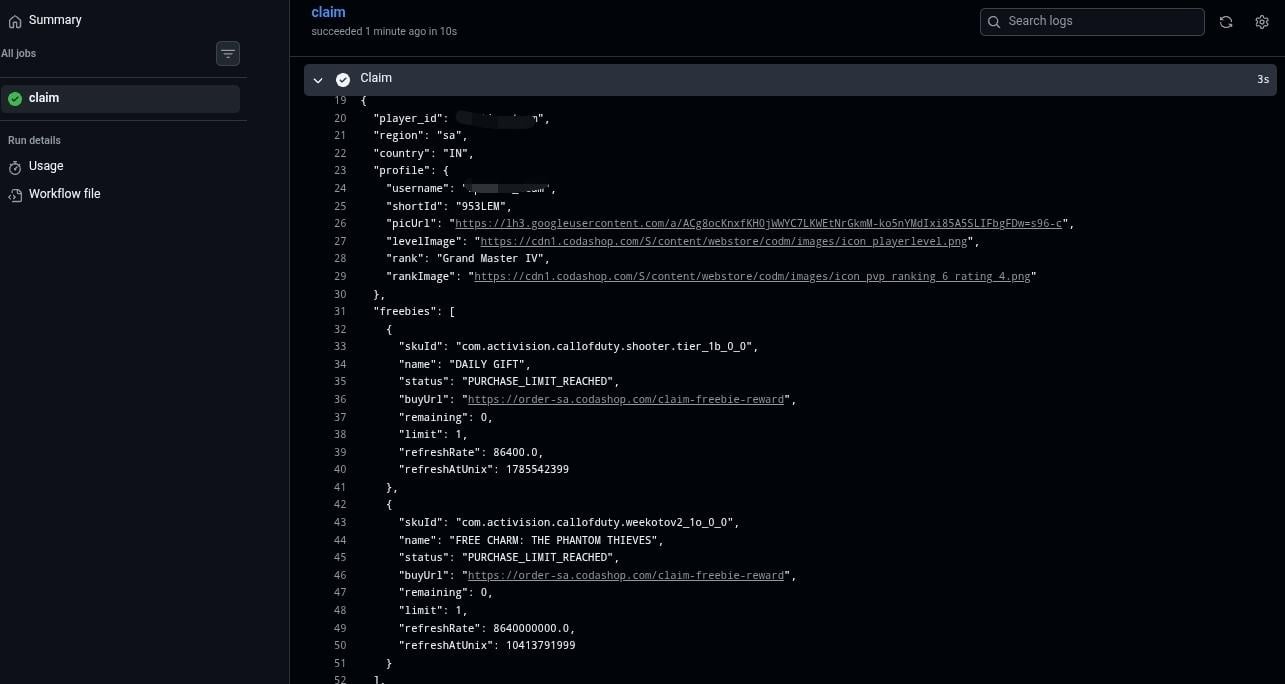
Task: Click the Summary home icon
Action: pos(15,21)
